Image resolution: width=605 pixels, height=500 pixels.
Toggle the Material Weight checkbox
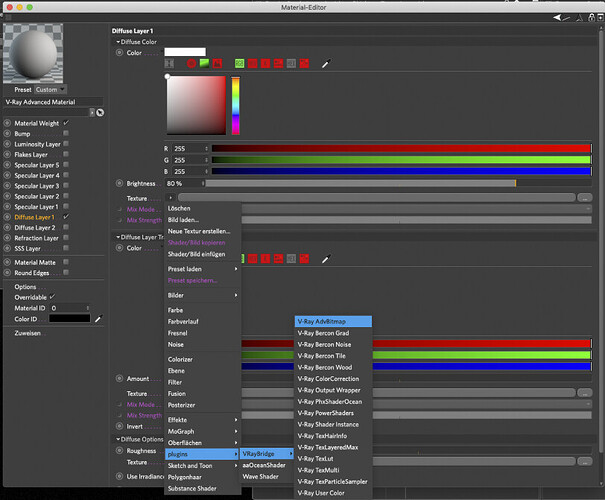click(66, 123)
